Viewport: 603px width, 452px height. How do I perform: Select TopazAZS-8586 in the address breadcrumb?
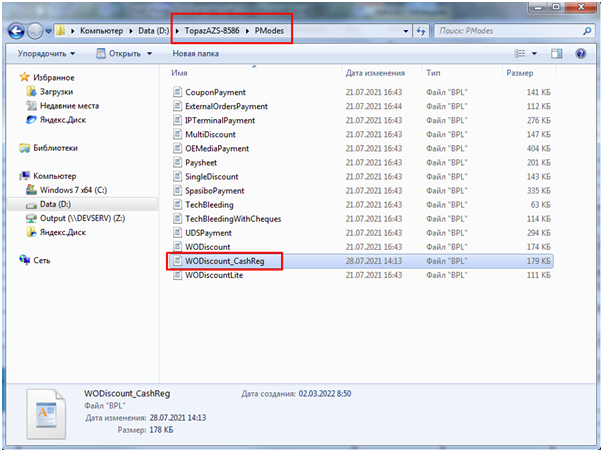pyautogui.click(x=212, y=31)
